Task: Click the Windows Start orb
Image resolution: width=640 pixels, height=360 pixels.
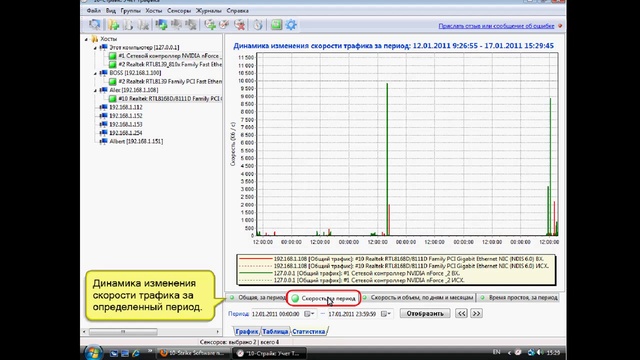Action: tap(93, 353)
